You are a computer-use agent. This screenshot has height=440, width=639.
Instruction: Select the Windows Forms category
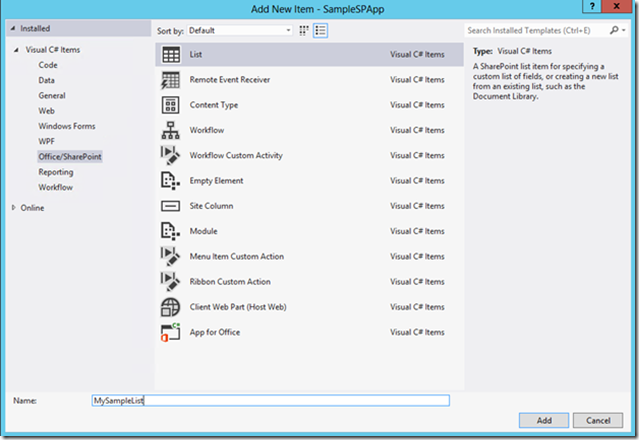[67, 126]
